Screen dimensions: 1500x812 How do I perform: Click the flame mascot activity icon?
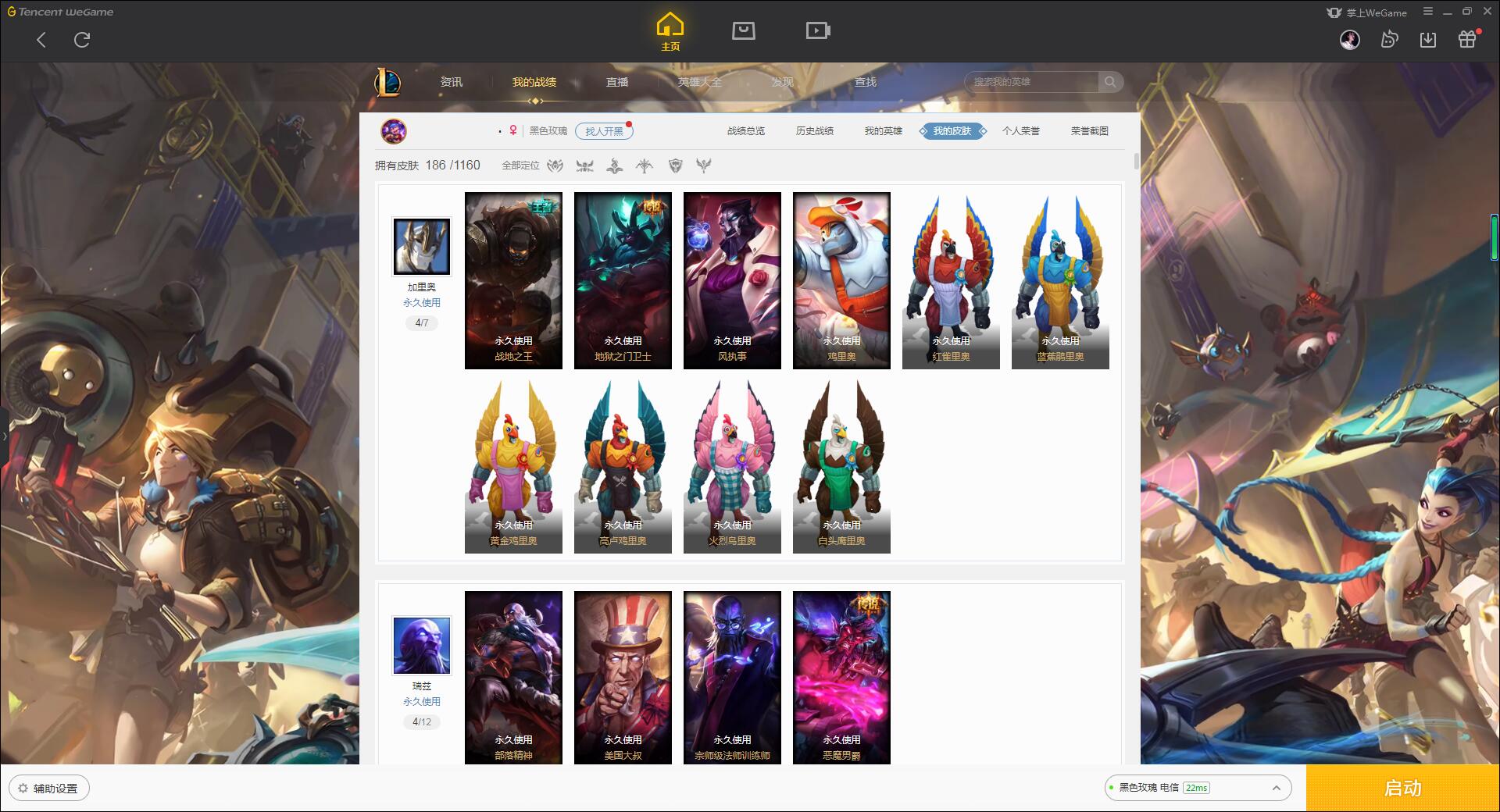[x=1389, y=40]
